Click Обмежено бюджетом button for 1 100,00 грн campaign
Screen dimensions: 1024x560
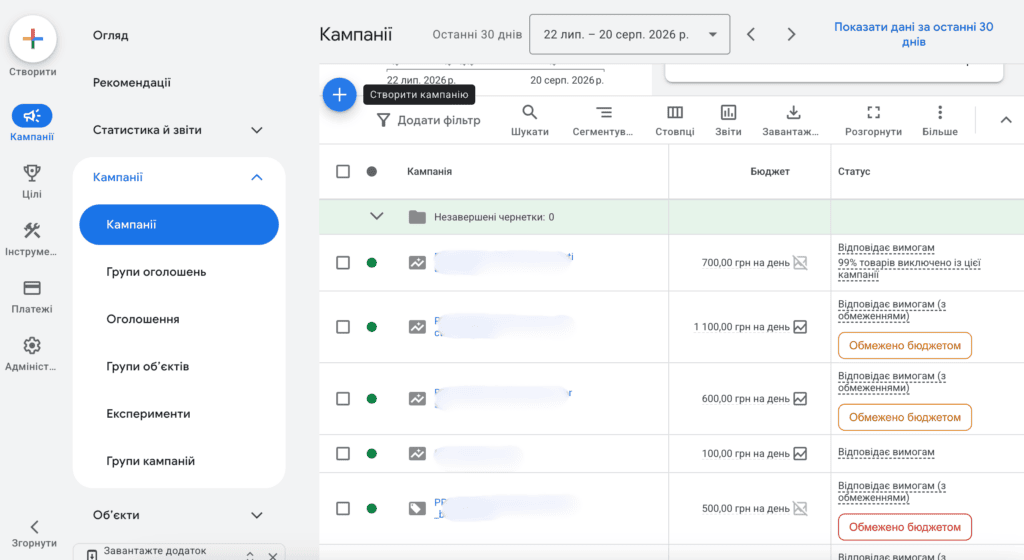click(904, 345)
